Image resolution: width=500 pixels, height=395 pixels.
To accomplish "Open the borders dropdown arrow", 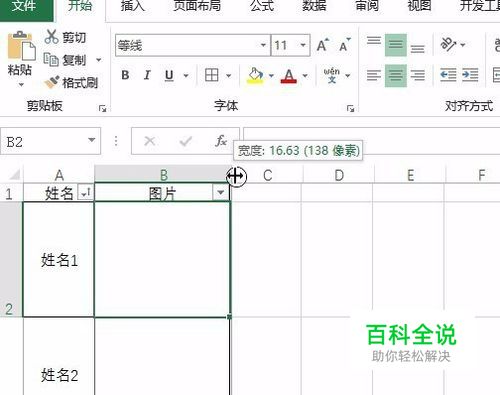I will click(229, 76).
